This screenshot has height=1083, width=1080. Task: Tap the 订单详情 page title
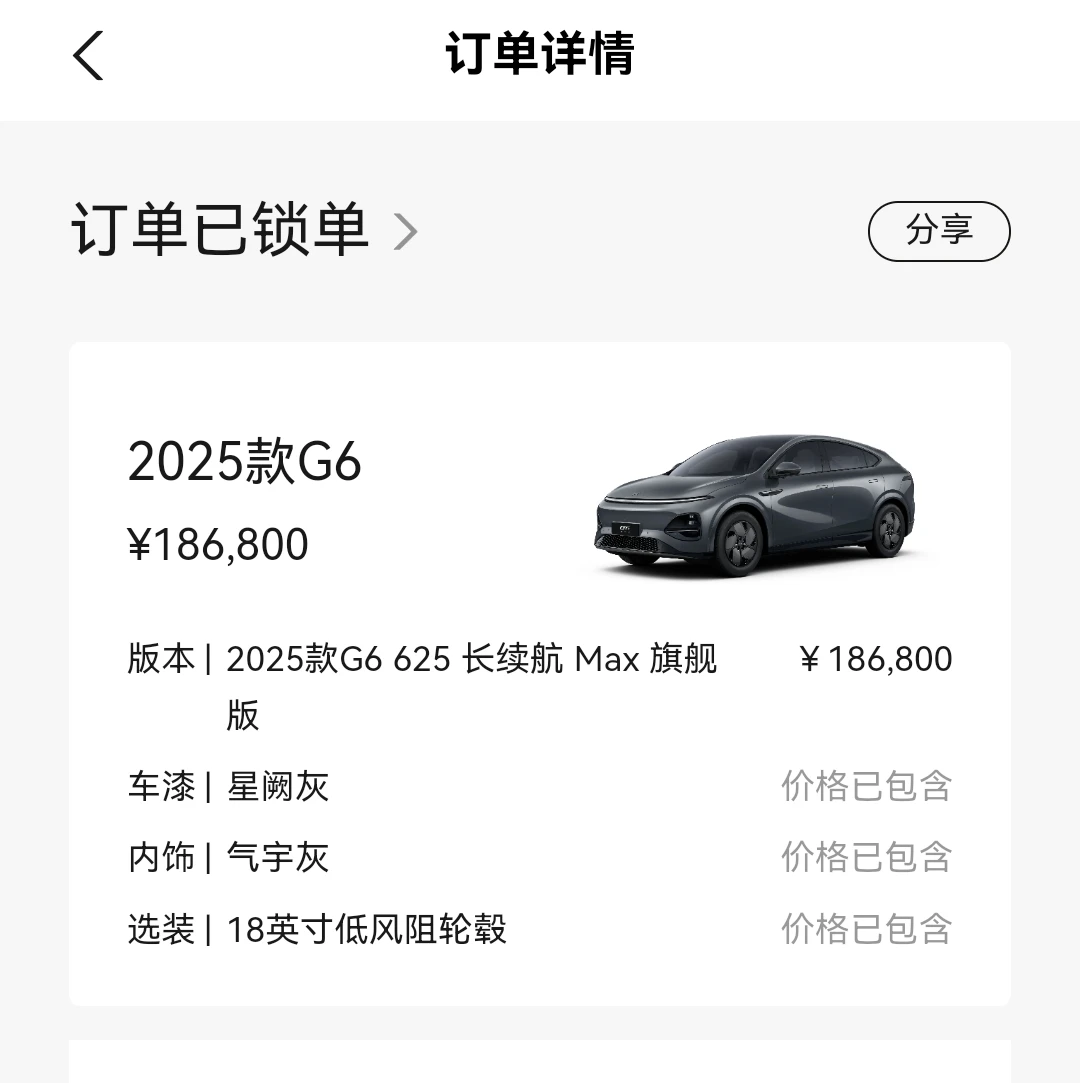tap(539, 55)
